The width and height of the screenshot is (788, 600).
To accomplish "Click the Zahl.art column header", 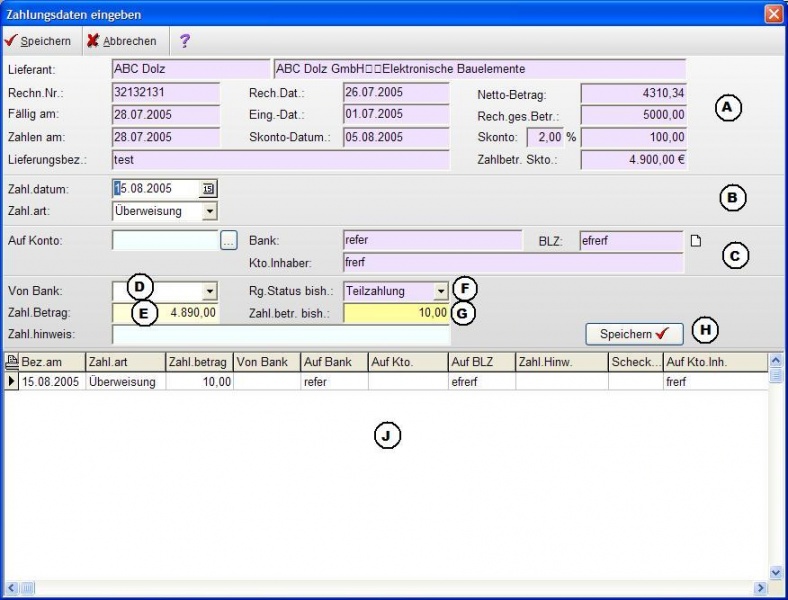I will 125,362.
